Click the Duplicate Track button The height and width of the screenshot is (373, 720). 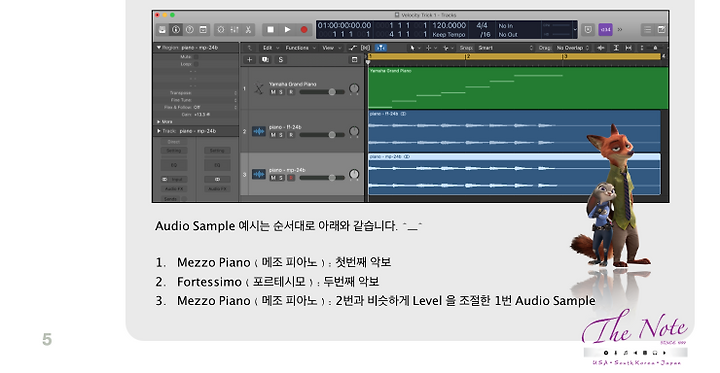(265, 60)
